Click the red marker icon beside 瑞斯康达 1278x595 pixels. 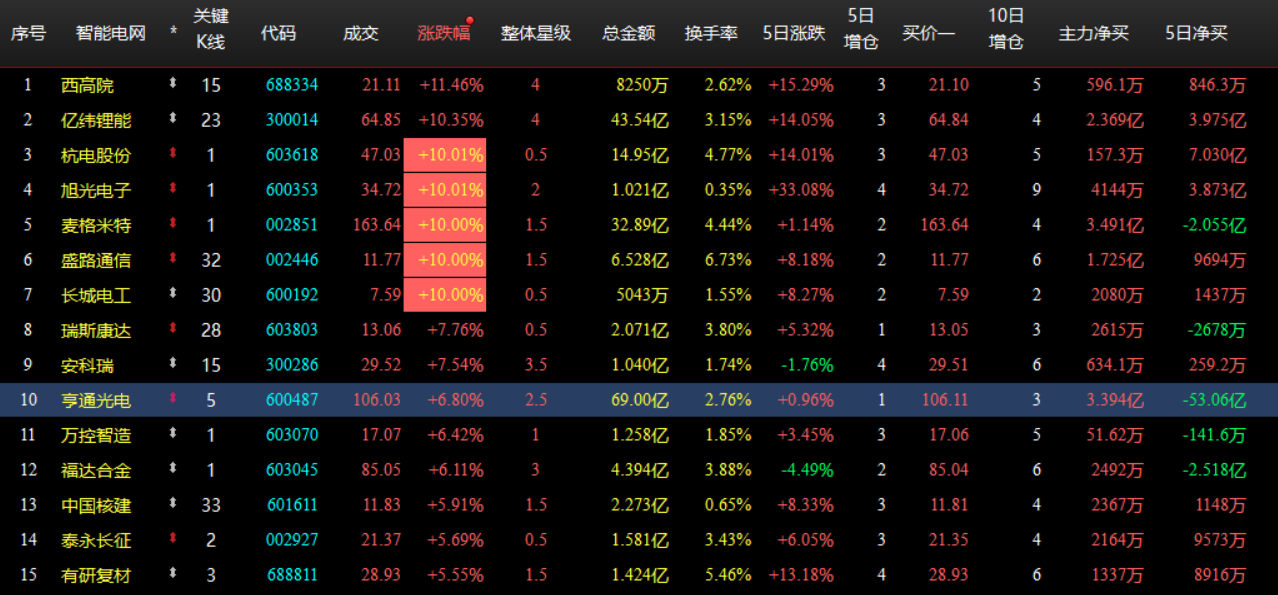click(x=173, y=330)
